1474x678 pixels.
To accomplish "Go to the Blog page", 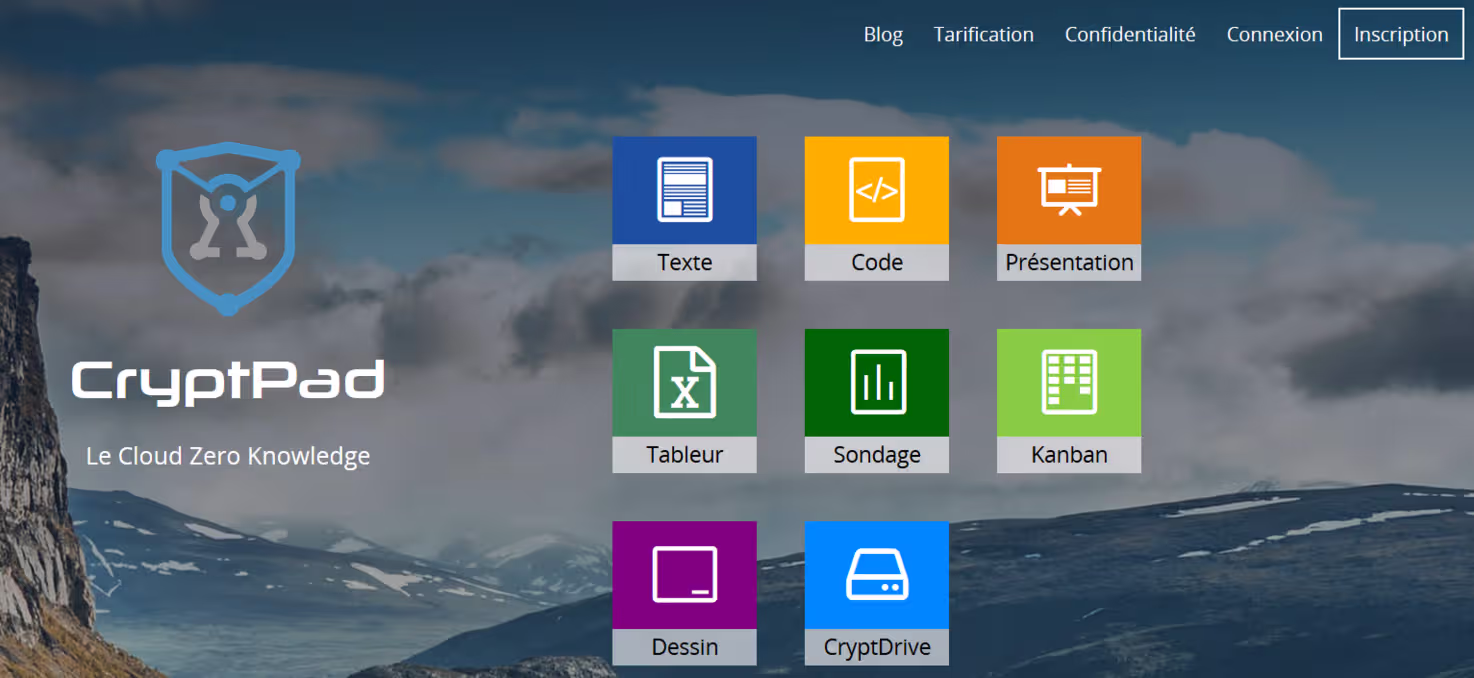I will [883, 34].
